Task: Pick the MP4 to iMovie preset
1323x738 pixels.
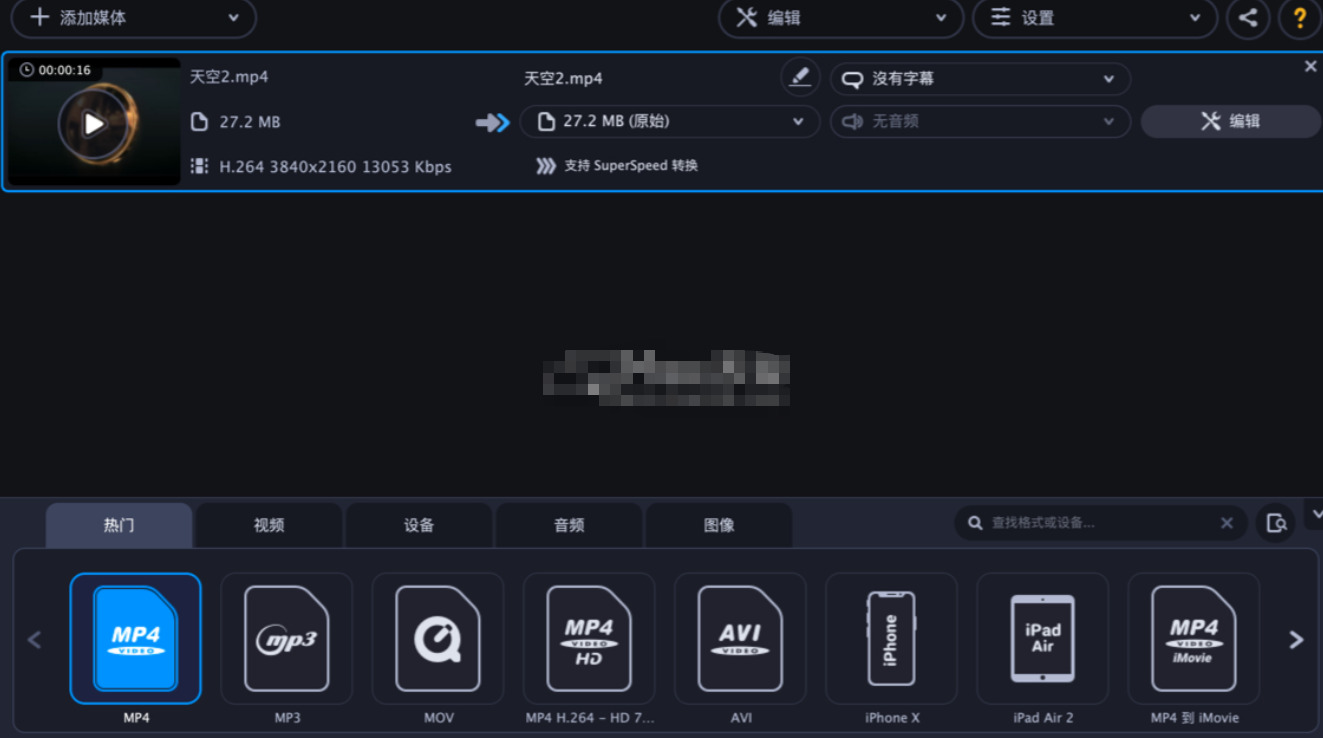Action: click(x=1194, y=639)
